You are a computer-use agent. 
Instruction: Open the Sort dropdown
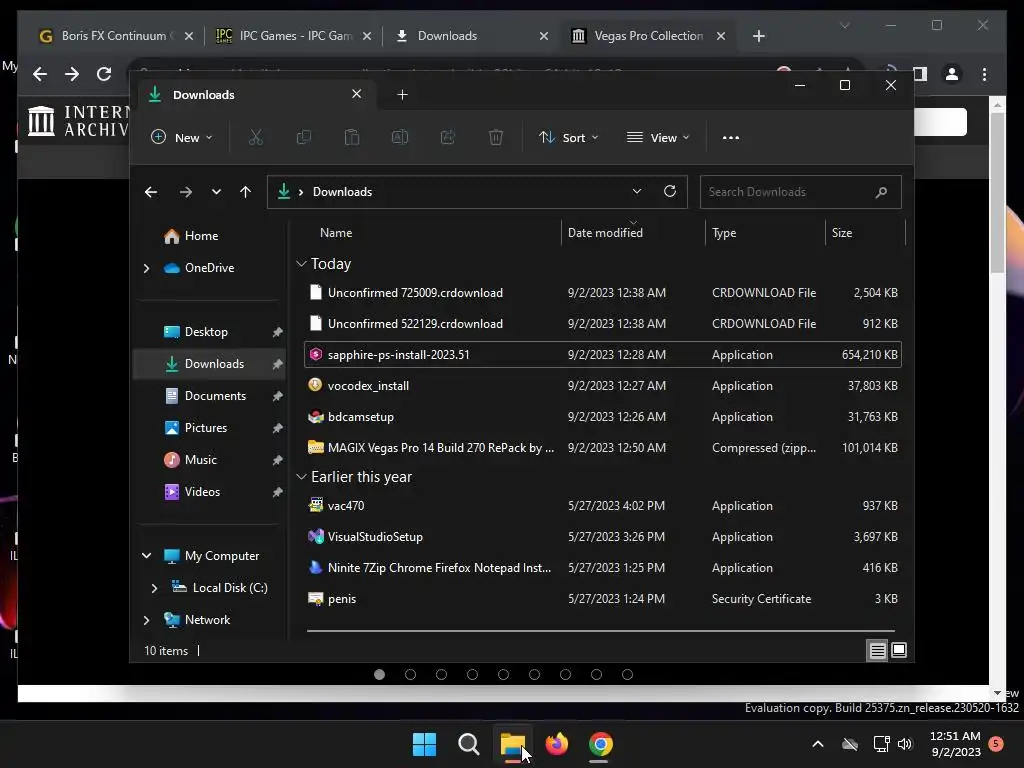tap(568, 137)
